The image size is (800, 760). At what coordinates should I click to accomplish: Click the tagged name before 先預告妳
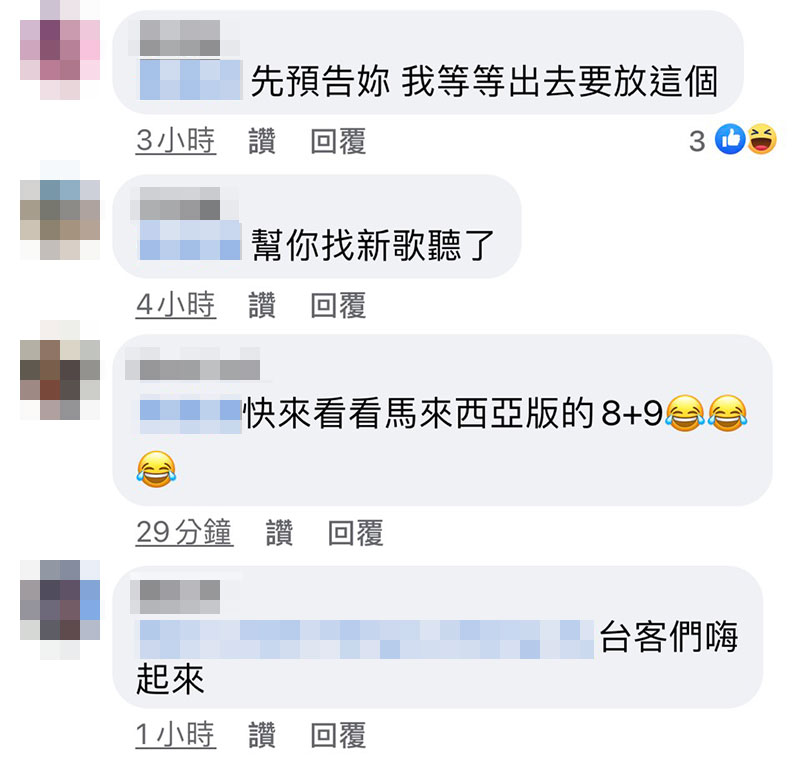click(x=190, y=80)
